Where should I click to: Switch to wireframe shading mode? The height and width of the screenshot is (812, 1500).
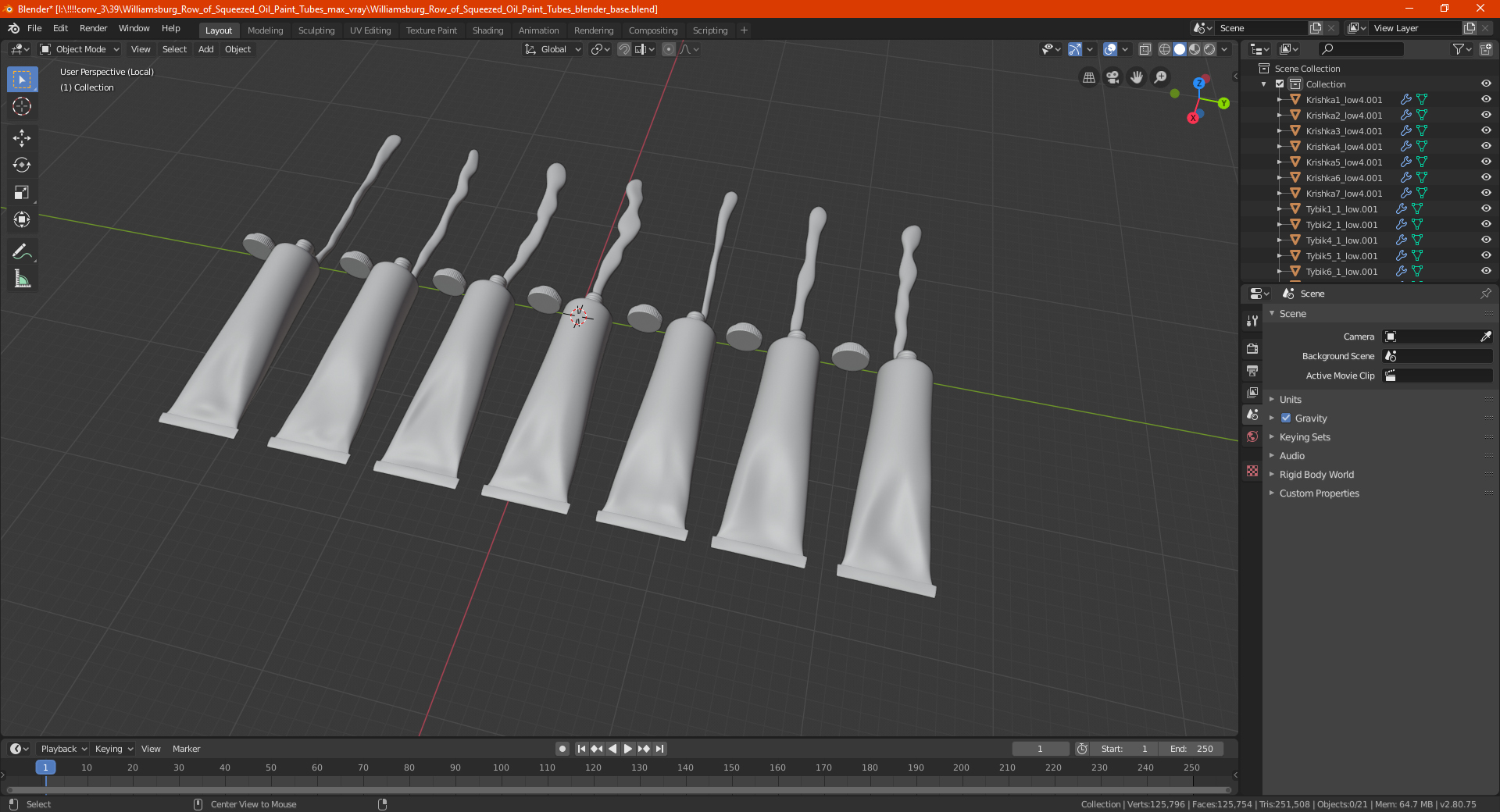(x=1165, y=49)
